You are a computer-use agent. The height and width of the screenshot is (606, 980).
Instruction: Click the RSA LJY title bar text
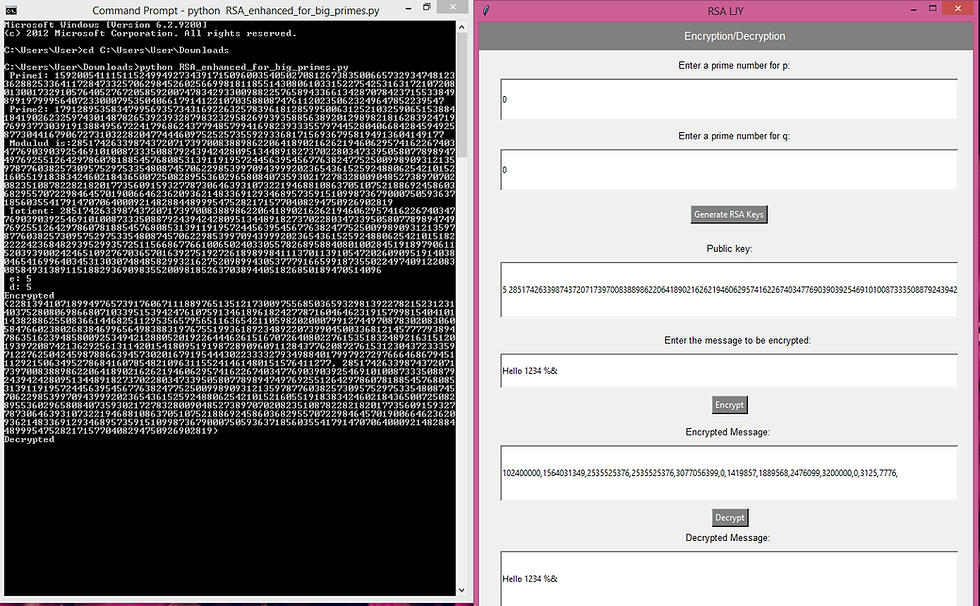click(x=725, y=11)
